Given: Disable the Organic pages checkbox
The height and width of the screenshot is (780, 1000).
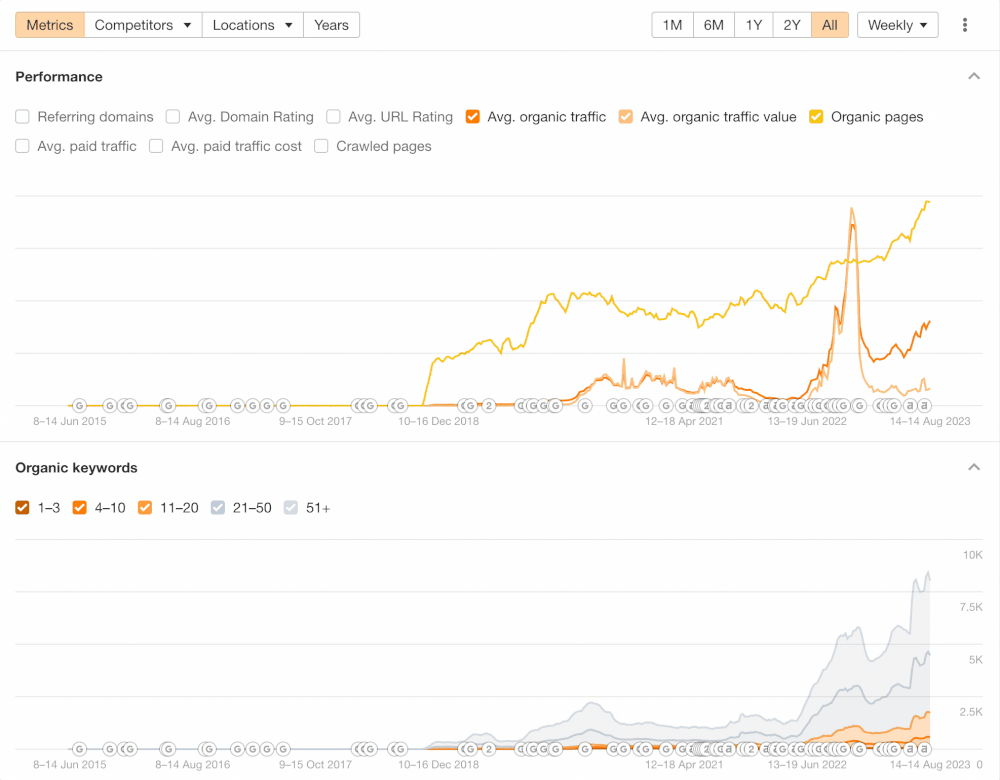Looking at the screenshot, I should pyautogui.click(x=816, y=117).
